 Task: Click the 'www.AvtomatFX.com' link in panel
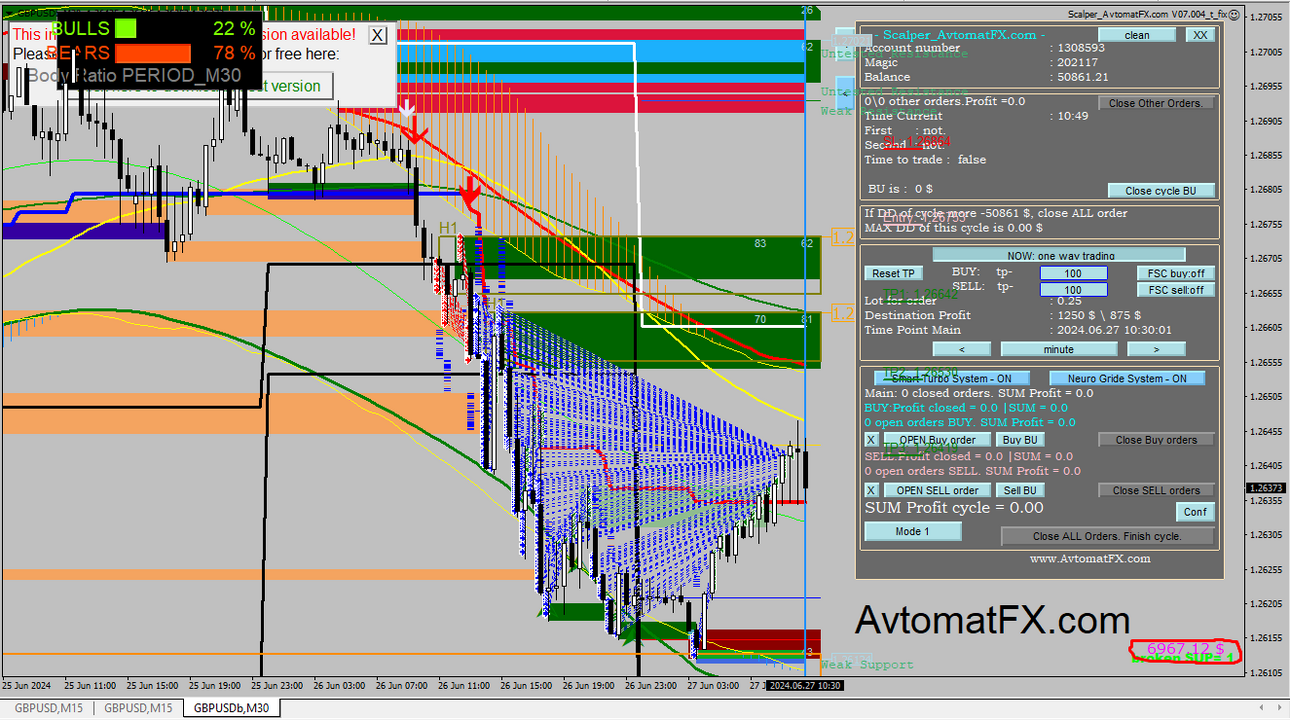click(x=1090, y=559)
